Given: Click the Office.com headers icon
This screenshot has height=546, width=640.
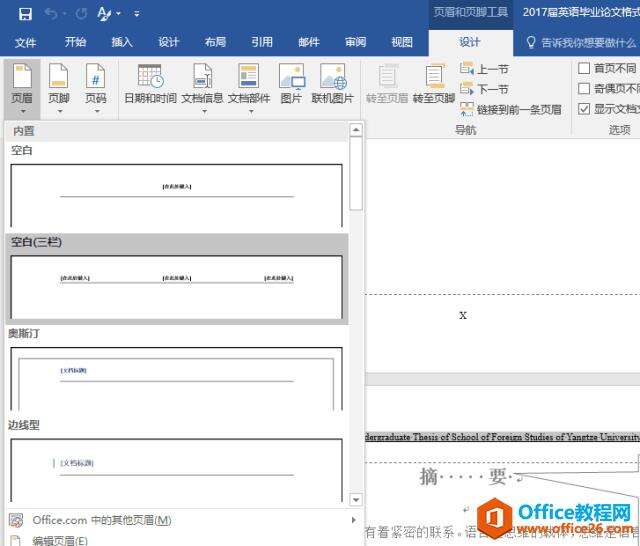Looking at the screenshot, I should pos(16,520).
